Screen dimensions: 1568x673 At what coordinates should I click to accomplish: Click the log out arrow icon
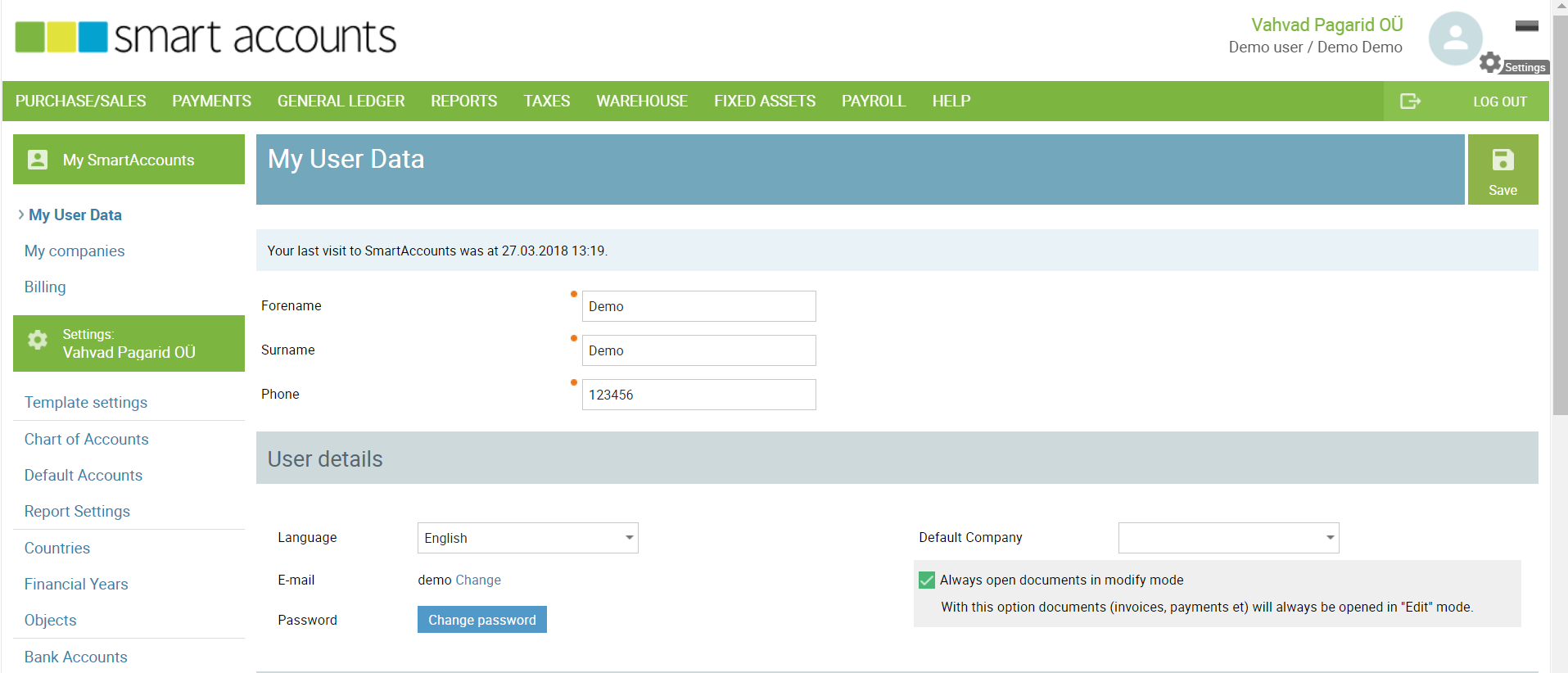1410,101
